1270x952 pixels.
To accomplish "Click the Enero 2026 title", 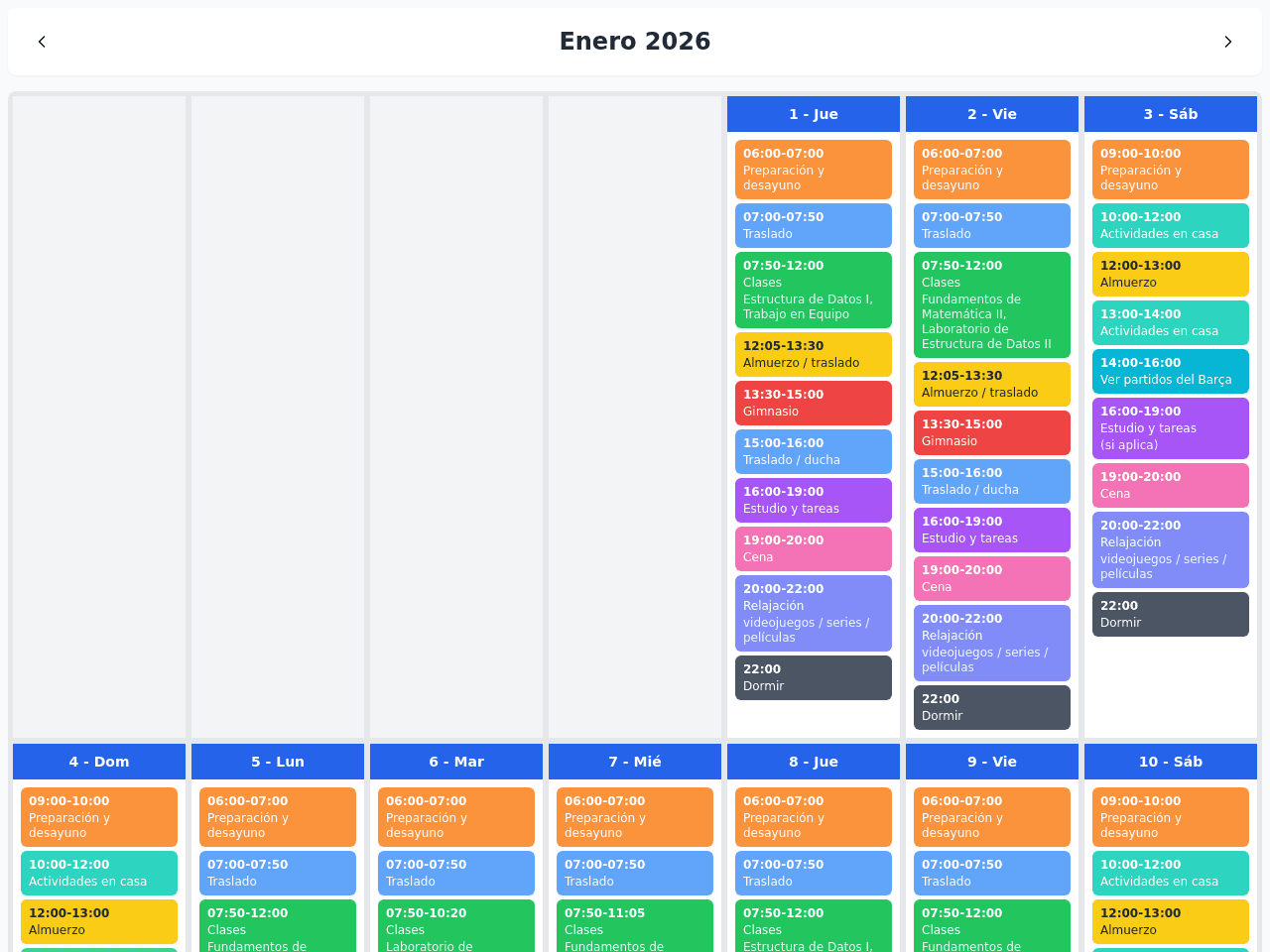I will (x=635, y=42).
